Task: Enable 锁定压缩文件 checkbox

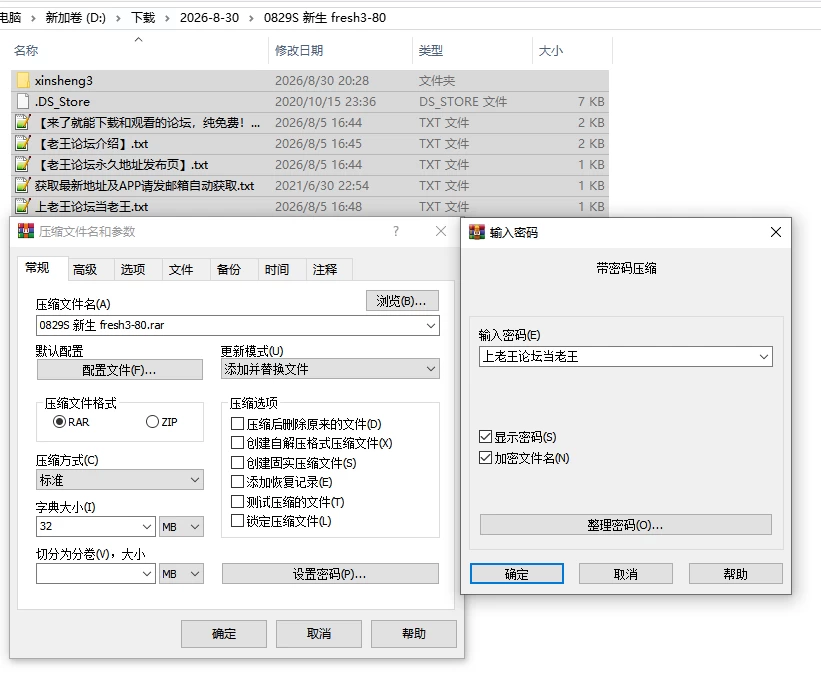Action: [237, 521]
